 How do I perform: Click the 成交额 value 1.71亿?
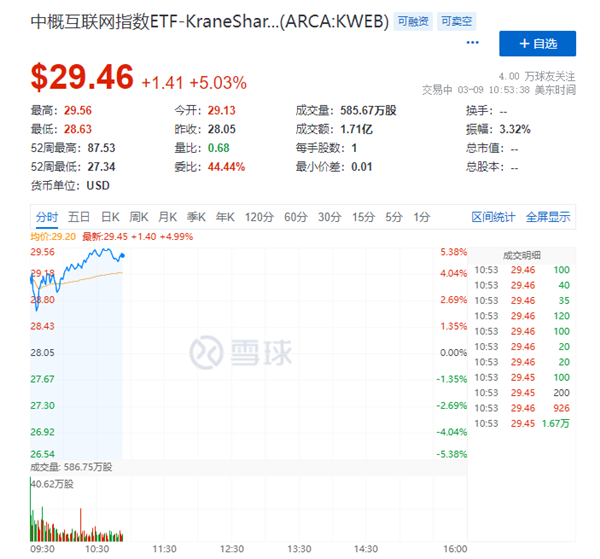click(x=356, y=129)
